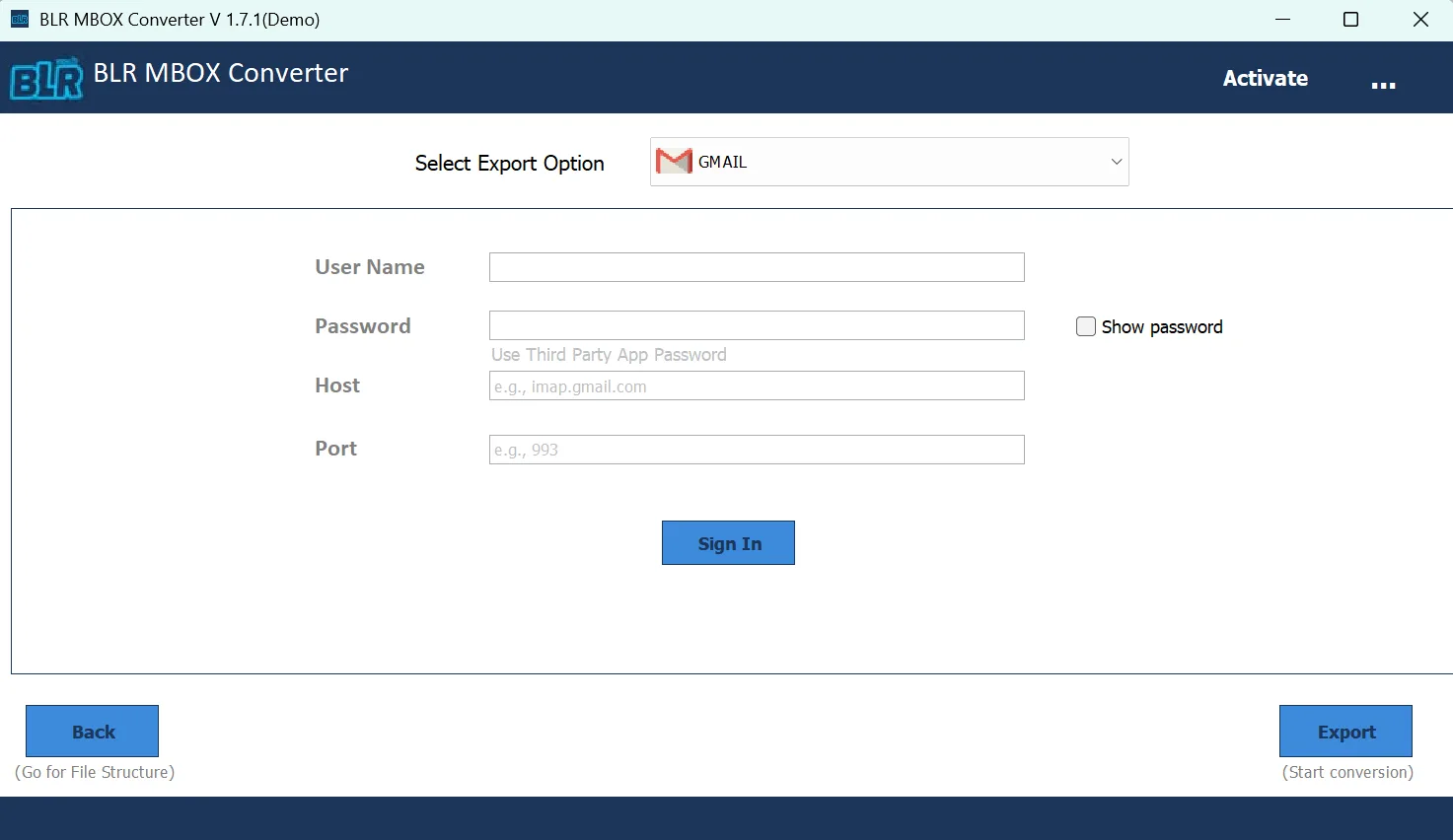The image size is (1453, 840).
Task: Click Back to go to file structure
Action: click(92, 731)
